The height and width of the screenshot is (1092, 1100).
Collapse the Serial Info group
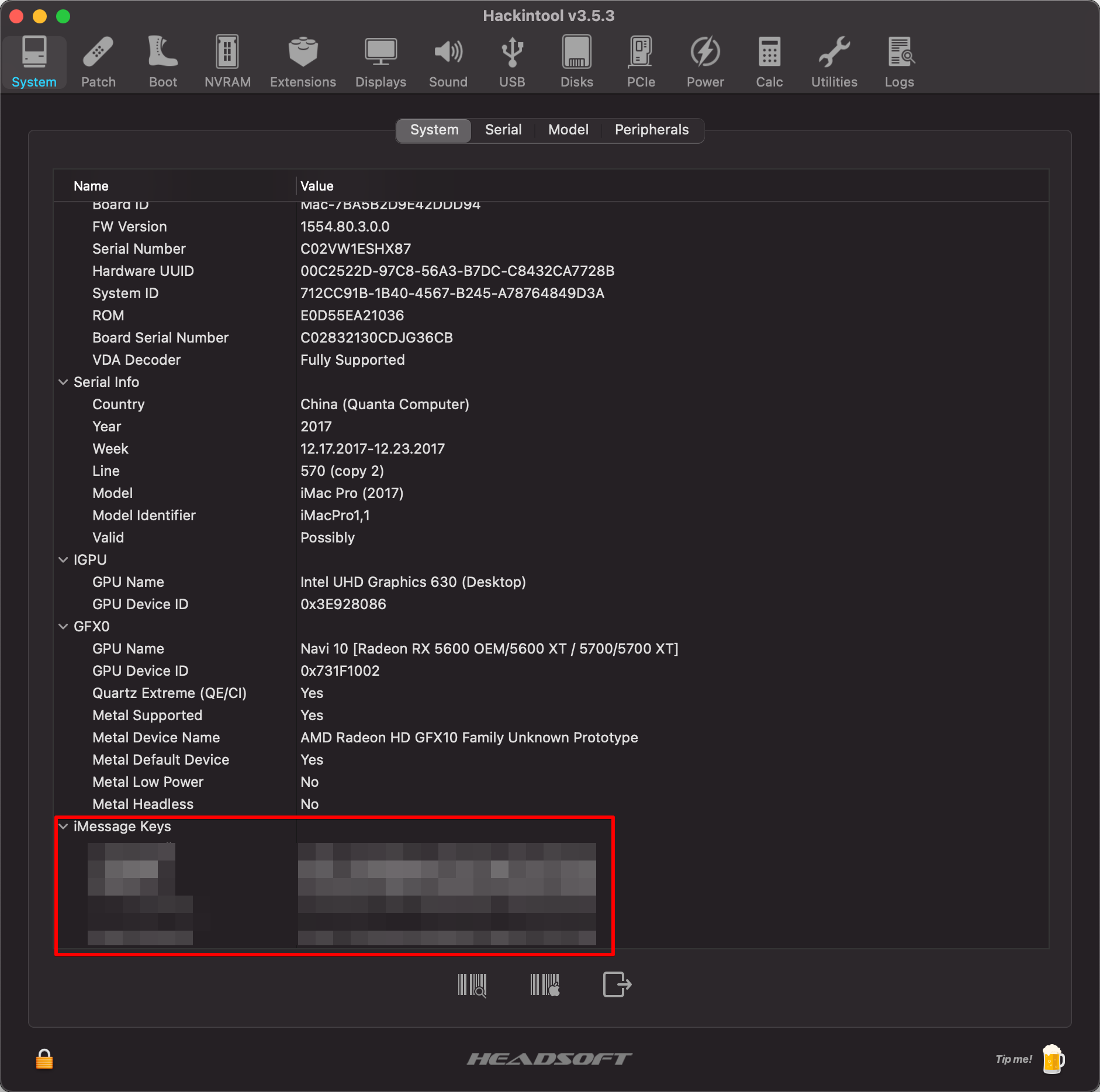pos(63,382)
